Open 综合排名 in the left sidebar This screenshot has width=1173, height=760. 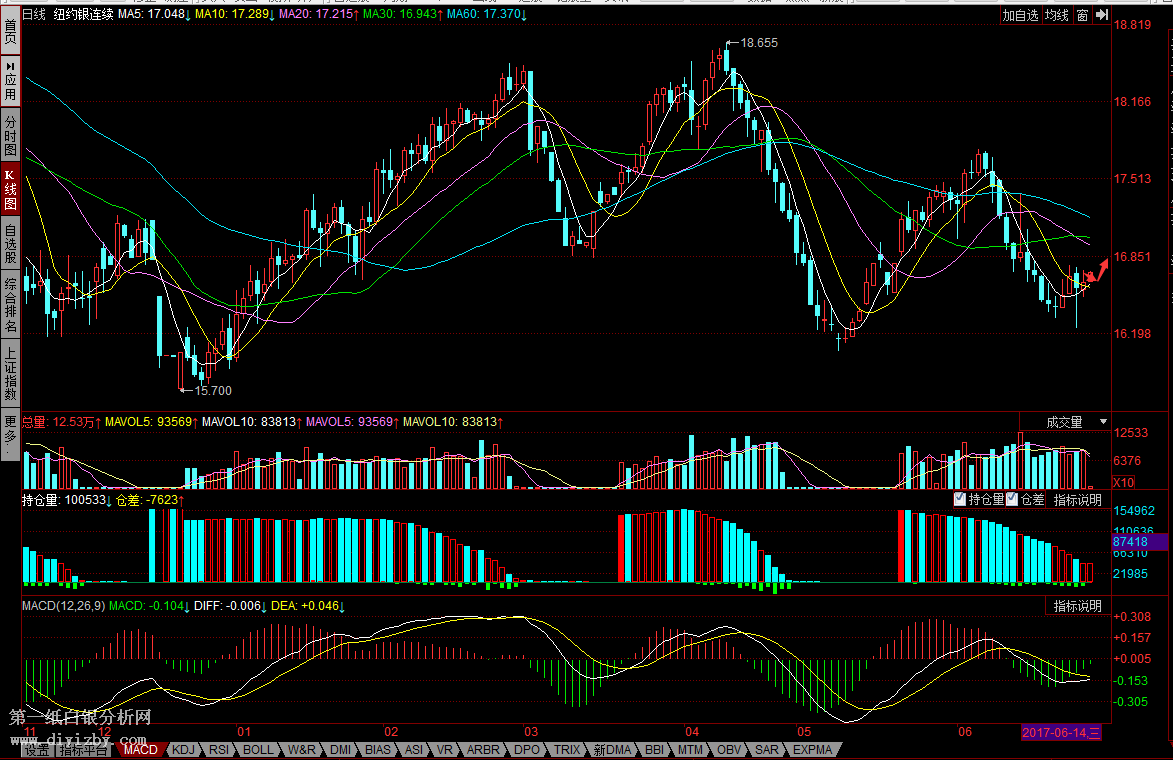pos(10,305)
